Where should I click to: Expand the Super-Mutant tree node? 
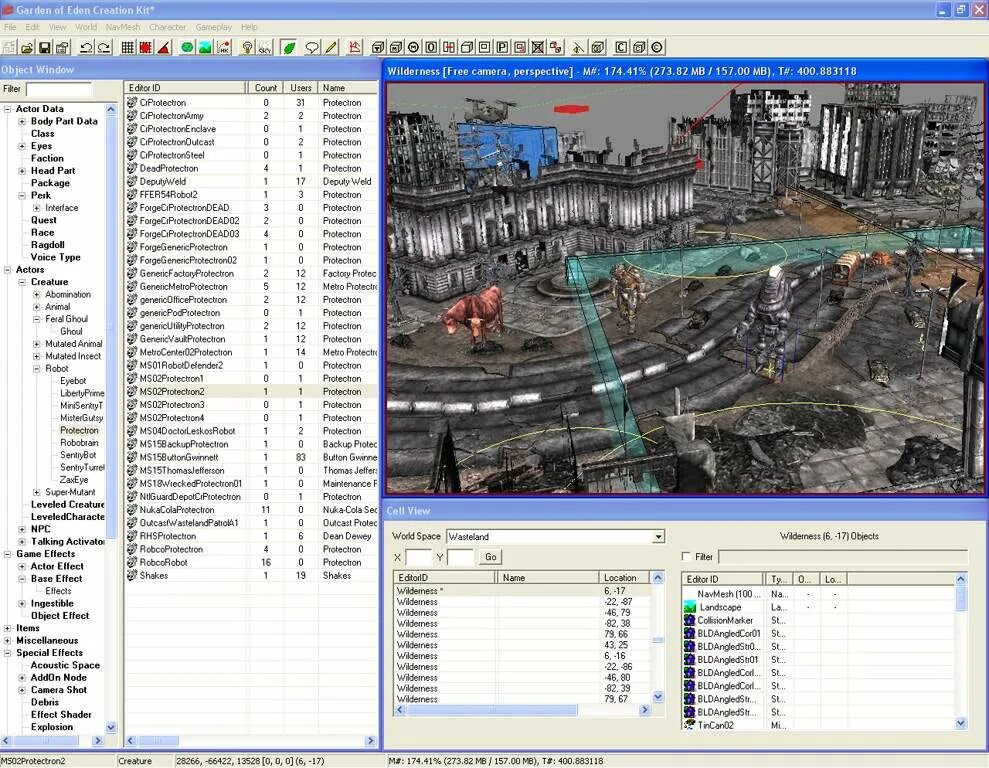[37, 492]
